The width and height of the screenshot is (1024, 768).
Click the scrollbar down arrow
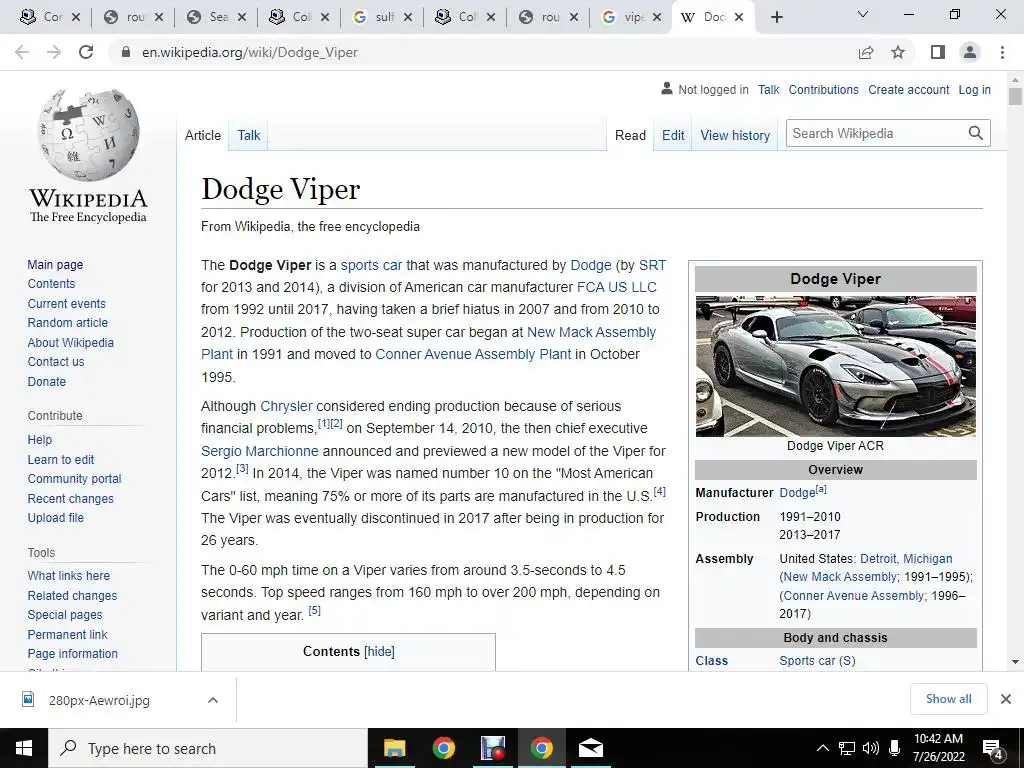pyautogui.click(x=1015, y=662)
